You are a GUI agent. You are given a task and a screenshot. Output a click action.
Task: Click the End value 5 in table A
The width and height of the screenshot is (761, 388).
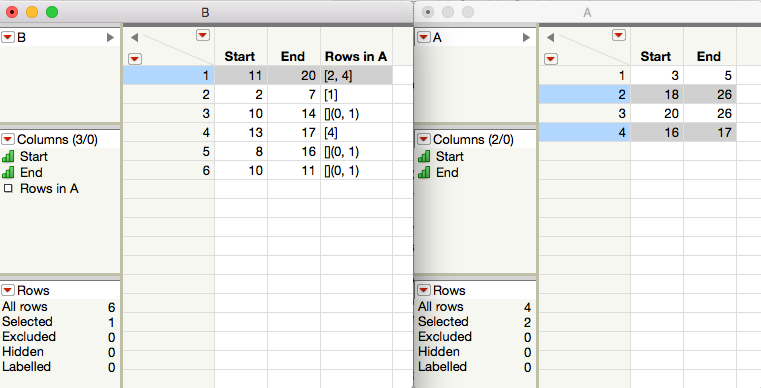click(710, 75)
